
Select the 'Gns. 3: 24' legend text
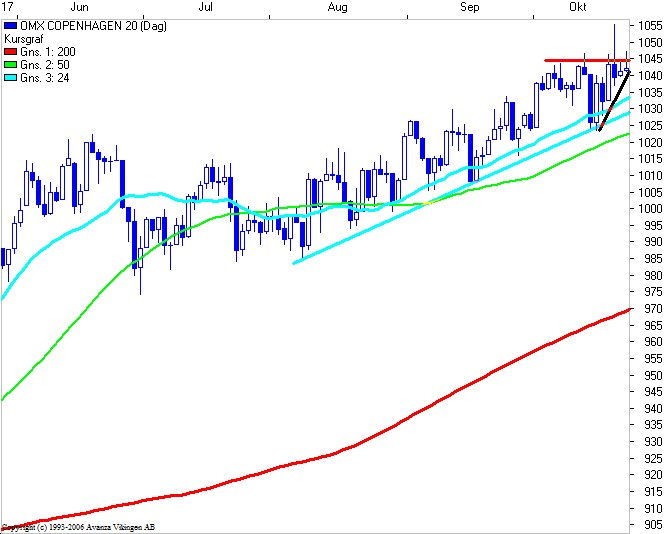pos(43,77)
